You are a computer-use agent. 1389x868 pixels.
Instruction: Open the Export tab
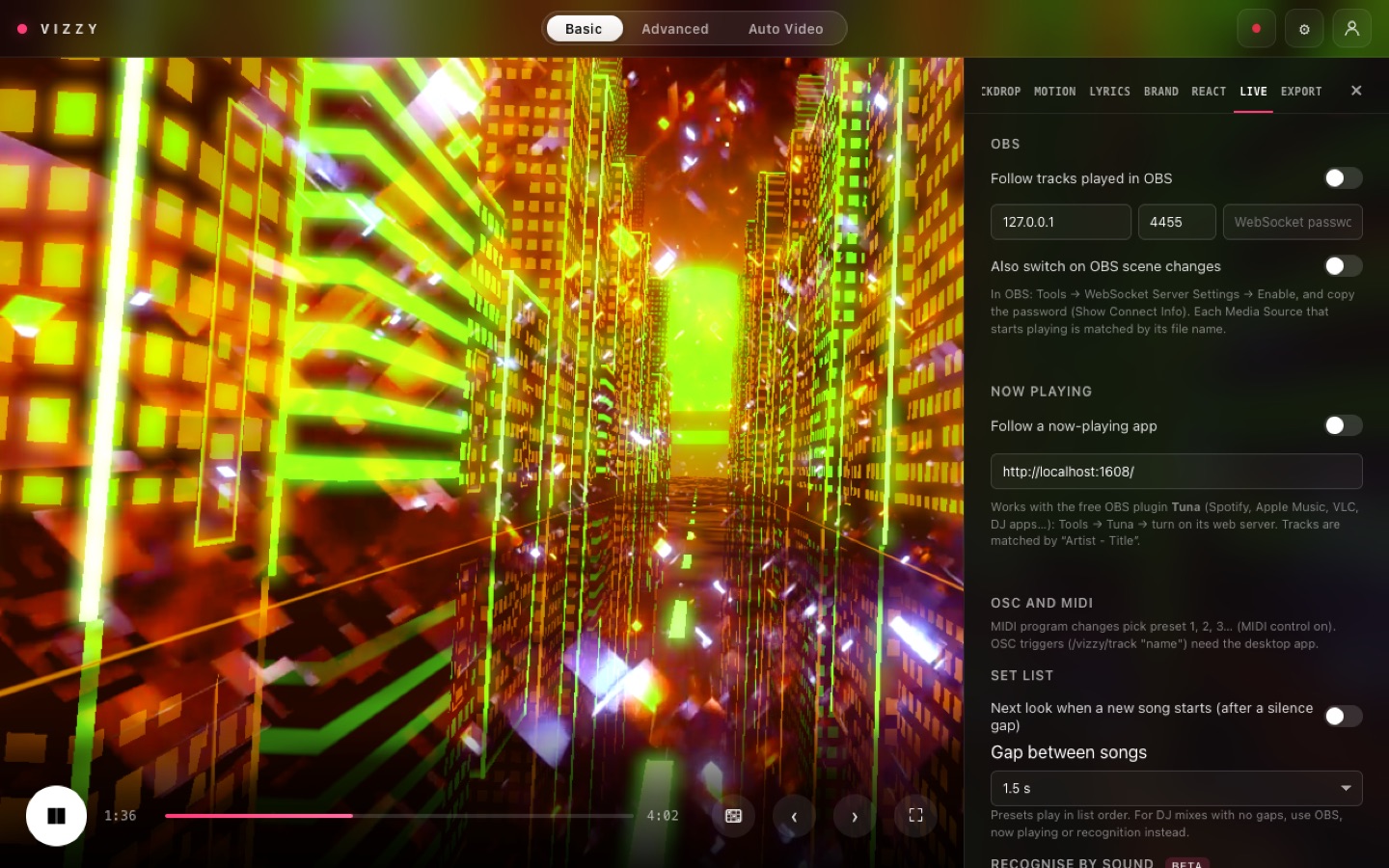(1301, 92)
